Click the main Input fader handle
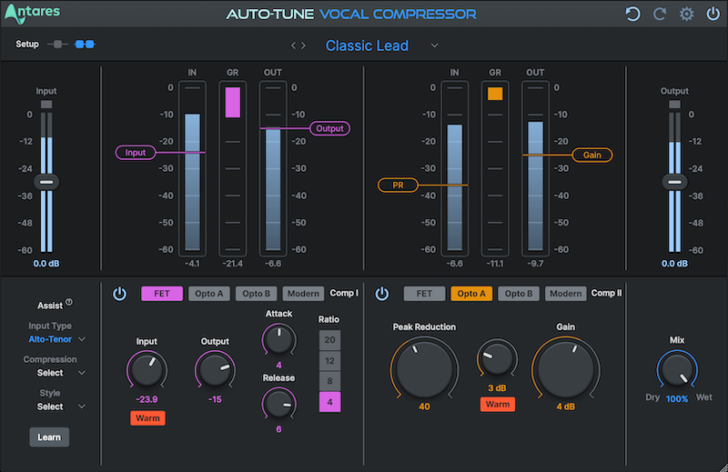The image size is (728, 472). point(46,182)
